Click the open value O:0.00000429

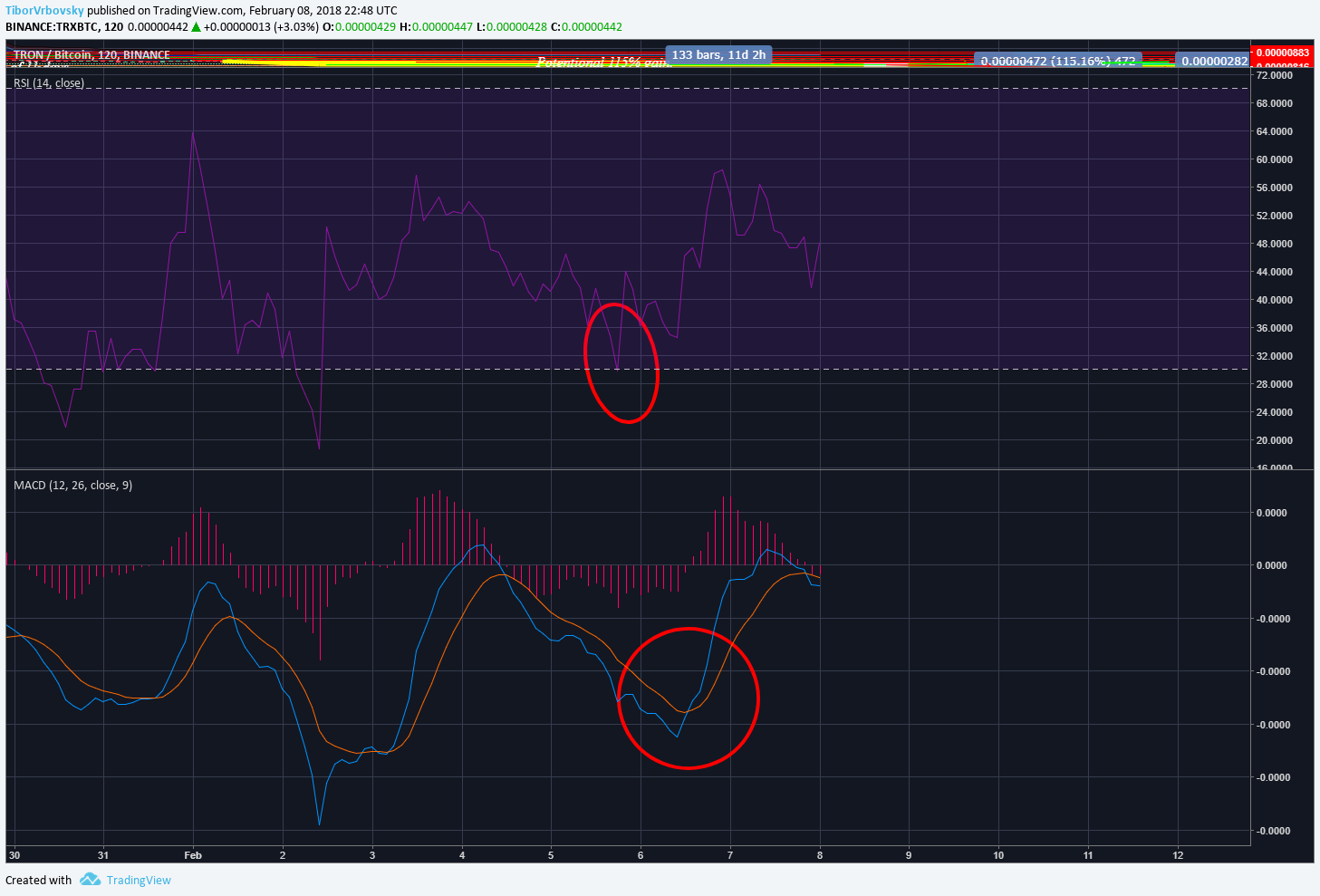(x=359, y=27)
